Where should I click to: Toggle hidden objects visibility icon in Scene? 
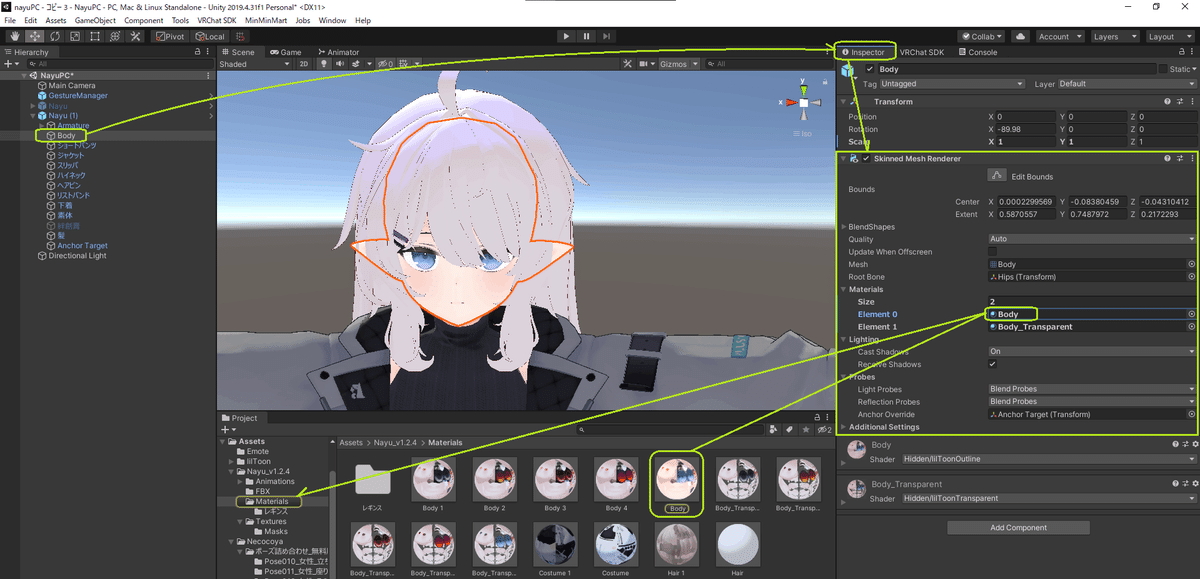(385, 64)
